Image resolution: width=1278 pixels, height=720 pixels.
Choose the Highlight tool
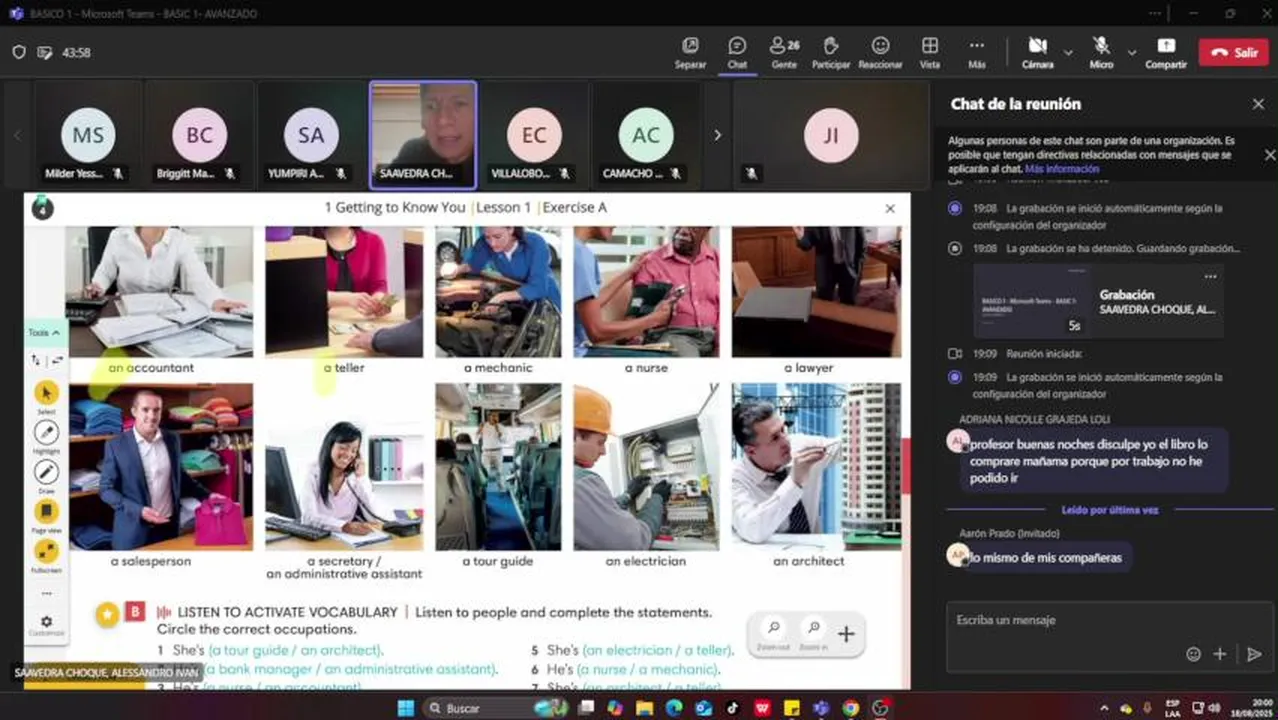click(46, 433)
